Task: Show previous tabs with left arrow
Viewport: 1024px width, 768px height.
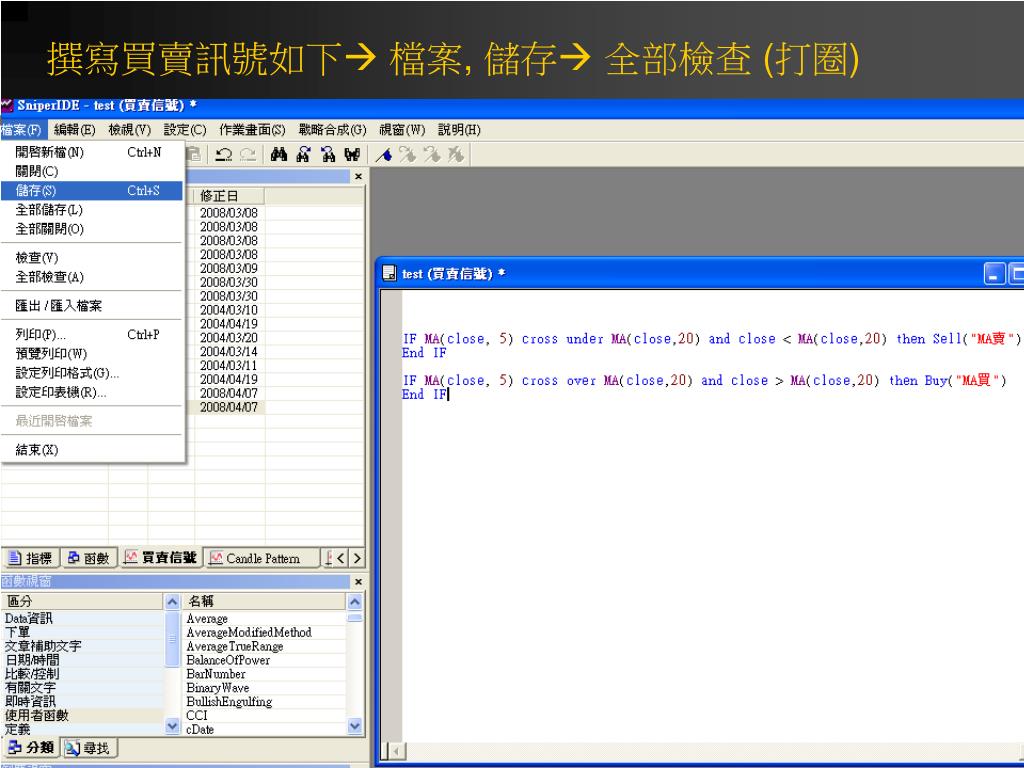Action: (x=340, y=558)
